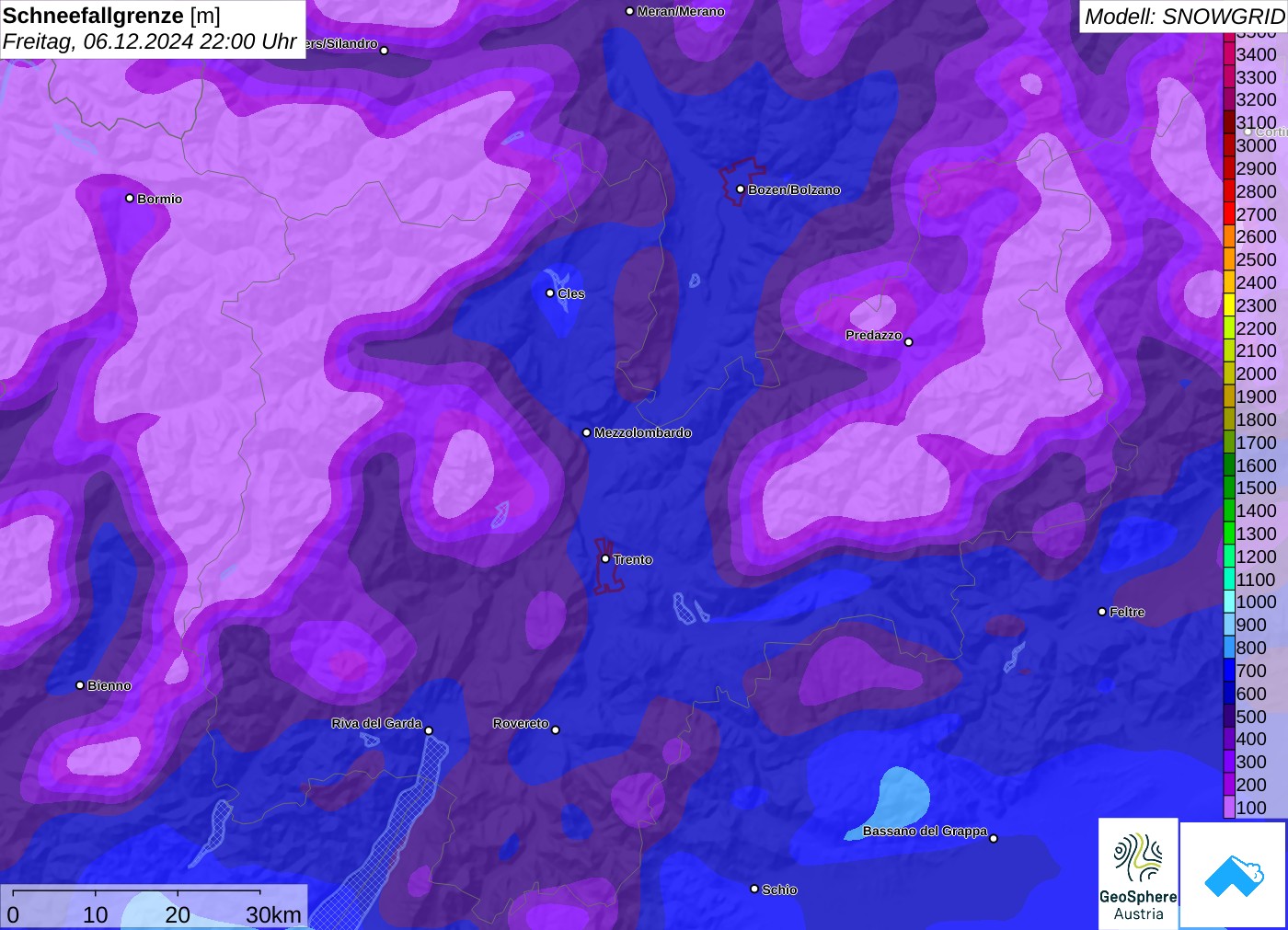Click the Rovereto marker dot
The width and height of the screenshot is (1288, 930).
[556, 730]
